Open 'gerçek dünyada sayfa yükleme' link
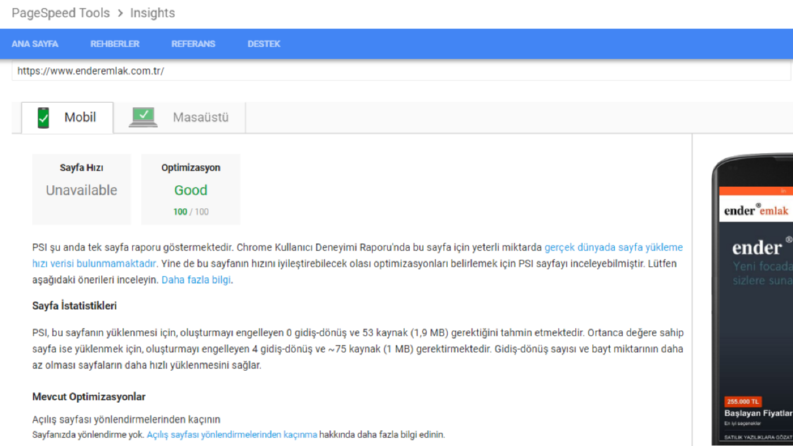The width and height of the screenshot is (793, 446). coord(613,247)
